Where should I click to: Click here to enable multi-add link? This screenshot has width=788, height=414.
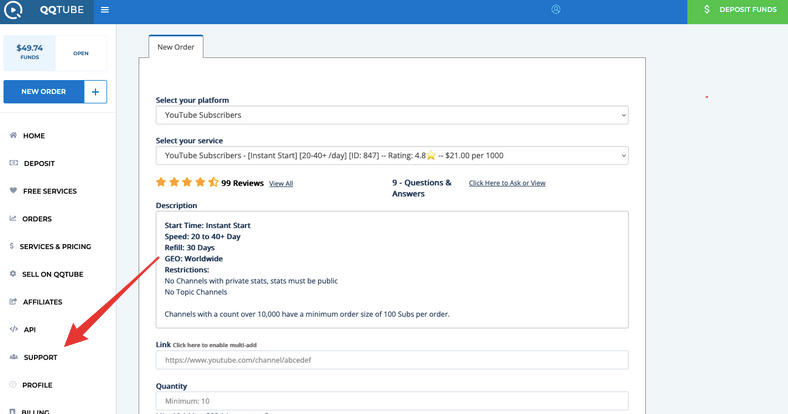(x=215, y=345)
